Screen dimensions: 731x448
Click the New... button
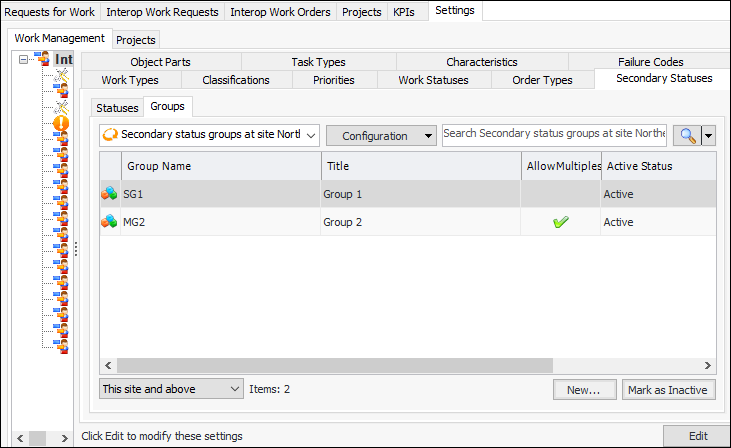click(583, 390)
